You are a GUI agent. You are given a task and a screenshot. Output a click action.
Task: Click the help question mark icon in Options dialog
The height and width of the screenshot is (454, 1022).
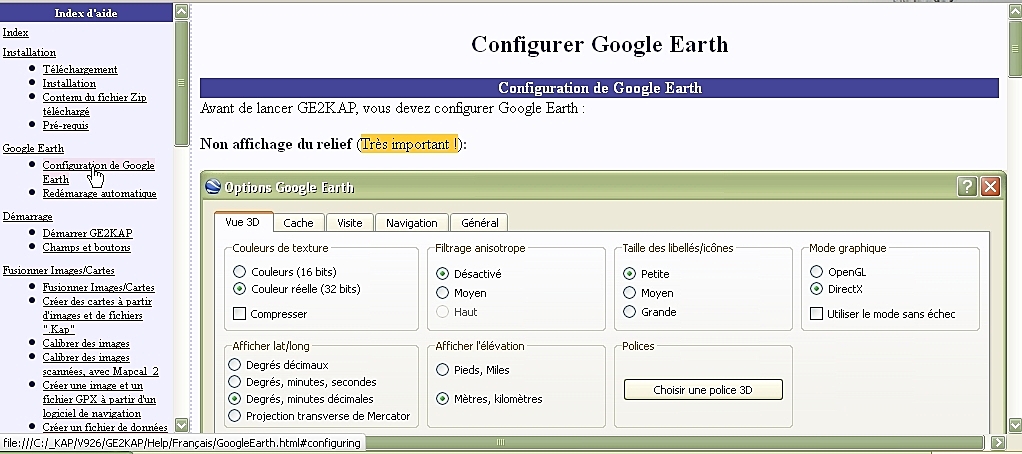pos(967,187)
